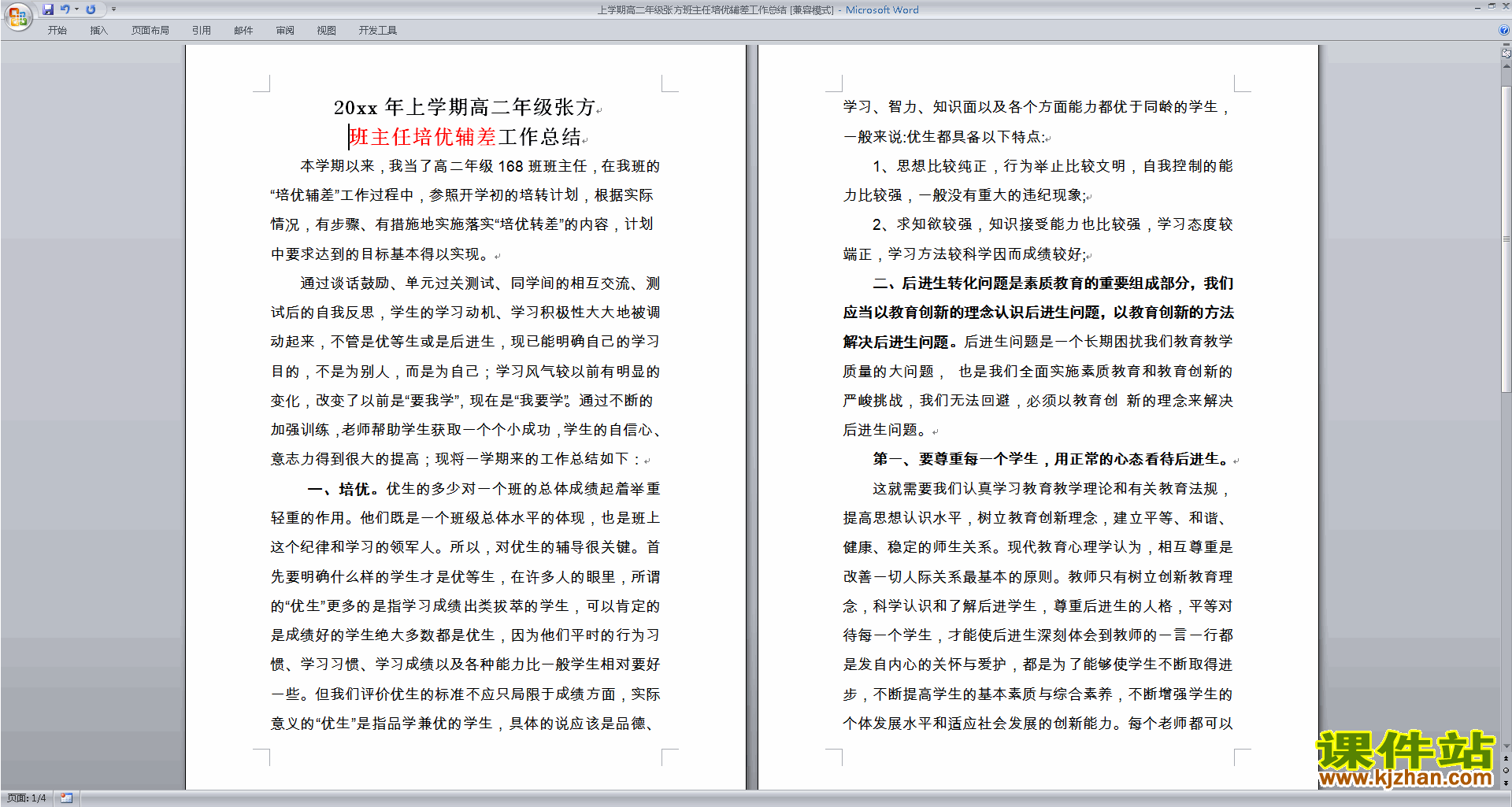This screenshot has width=1512, height=807.
Task: Click the line 后进生问题。
Action: pos(887,430)
